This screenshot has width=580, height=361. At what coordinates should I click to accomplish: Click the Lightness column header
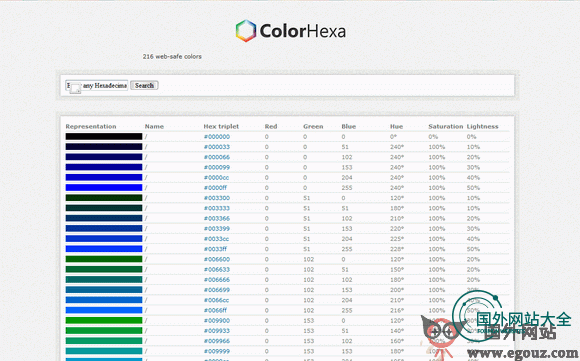482,126
